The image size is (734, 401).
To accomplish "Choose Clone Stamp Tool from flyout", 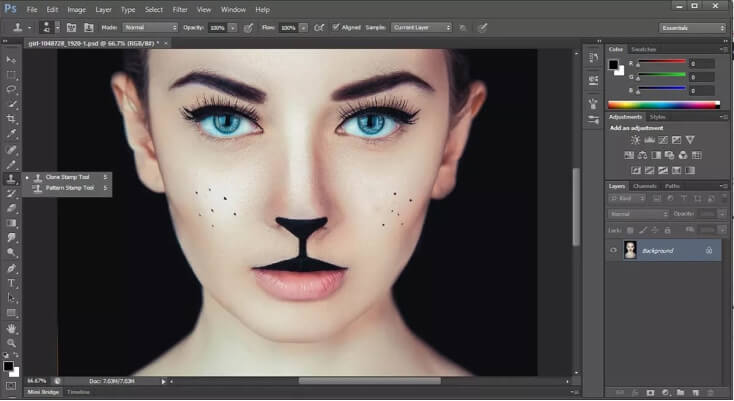I will 67,177.
